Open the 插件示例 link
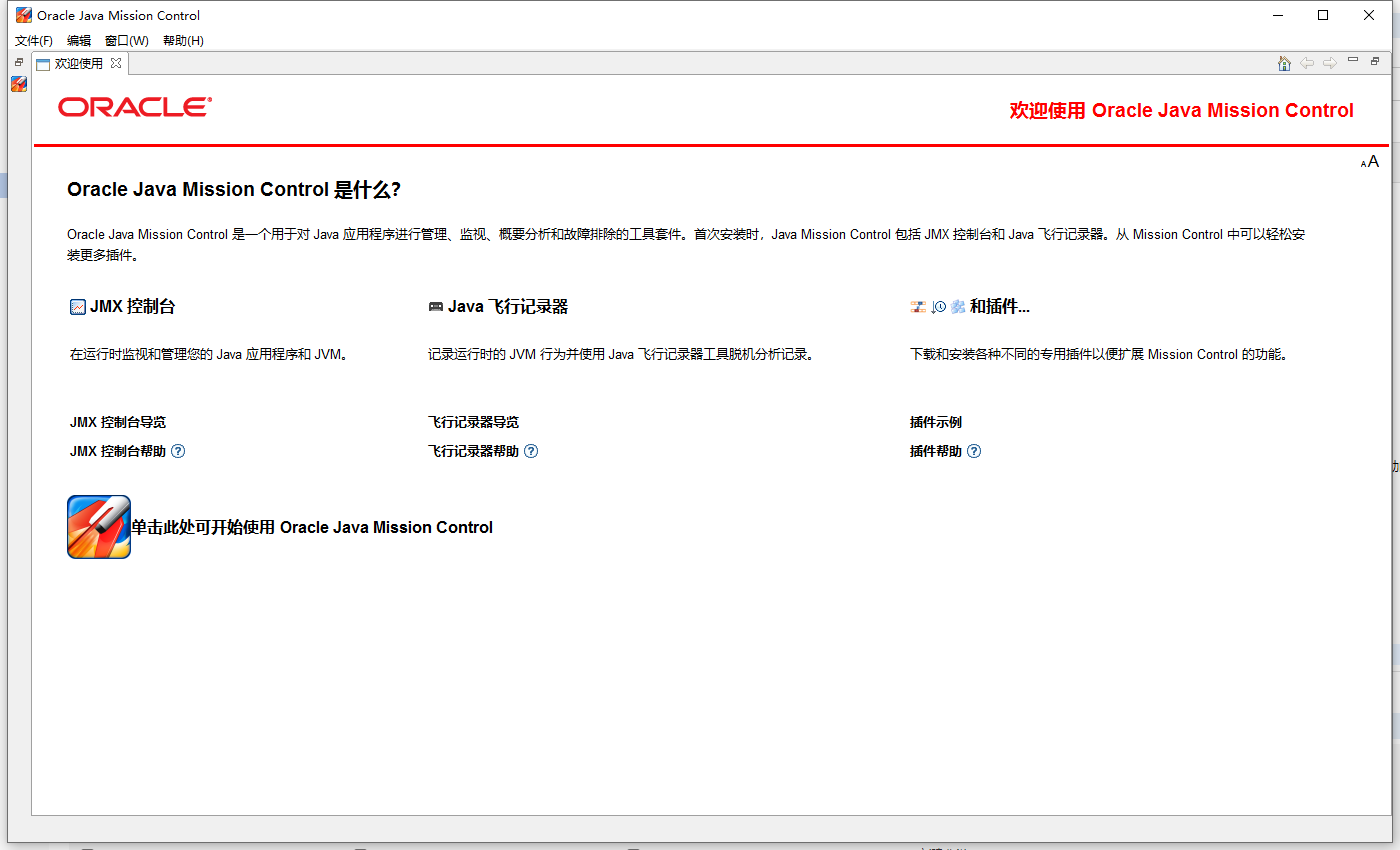This screenshot has width=1400, height=850. click(x=936, y=423)
